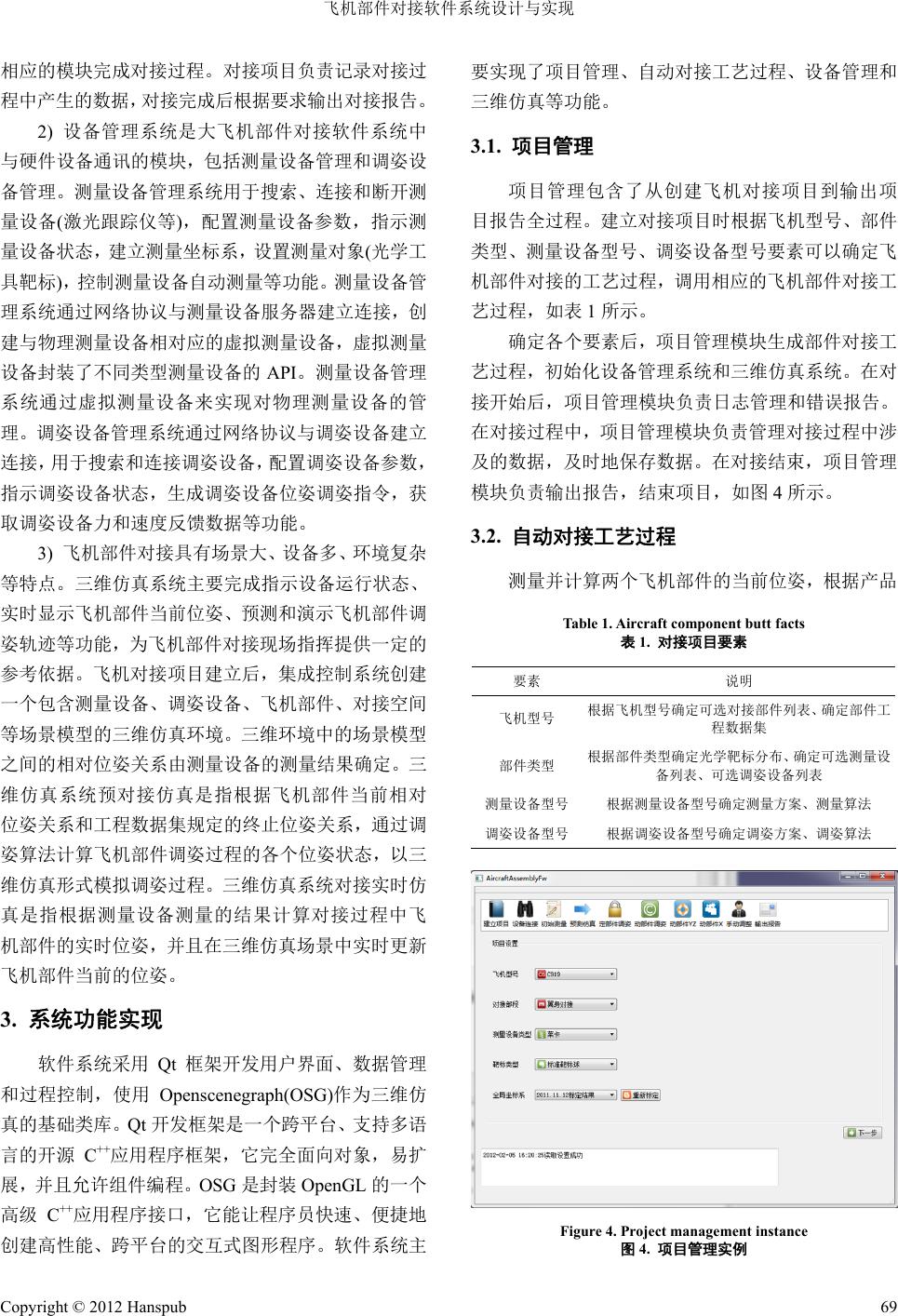Click the padlock 定部件调姿 icon

point(614,910)
